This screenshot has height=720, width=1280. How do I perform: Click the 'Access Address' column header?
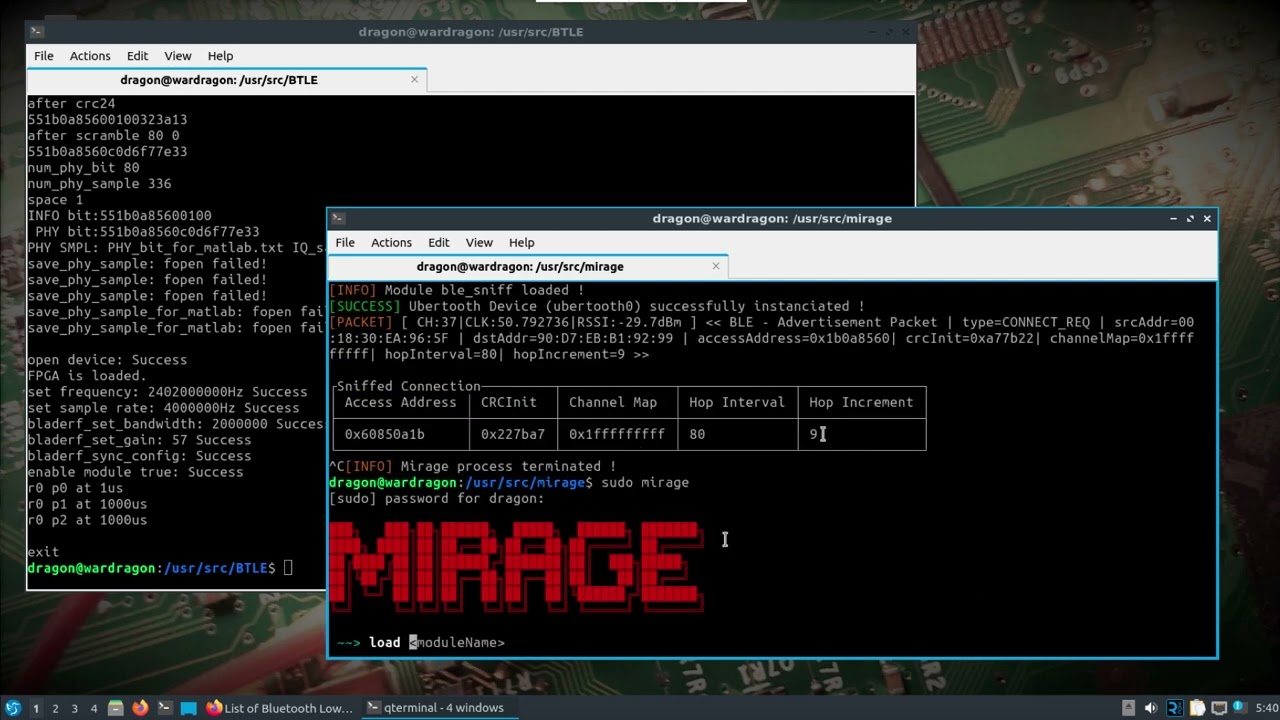(400, 402)
